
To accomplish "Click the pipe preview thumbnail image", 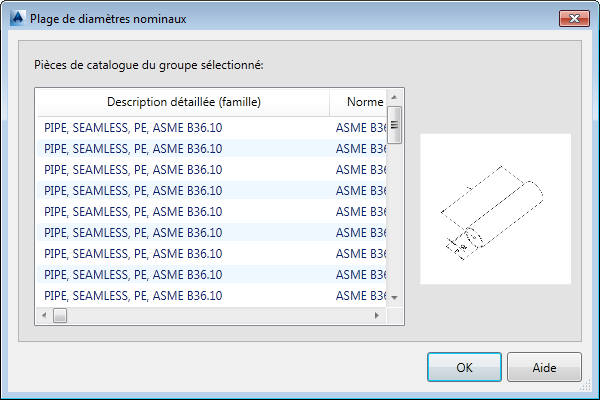I will (x=495, y=209).
